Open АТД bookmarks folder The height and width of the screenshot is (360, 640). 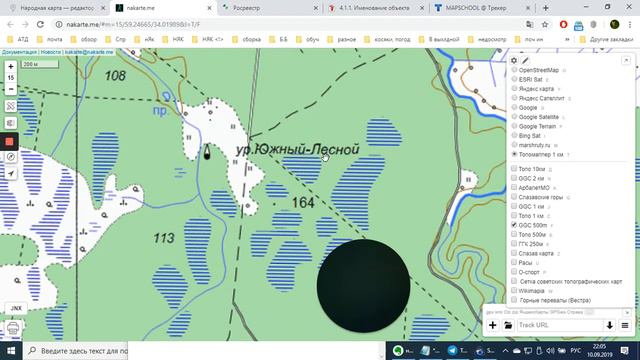18,40
